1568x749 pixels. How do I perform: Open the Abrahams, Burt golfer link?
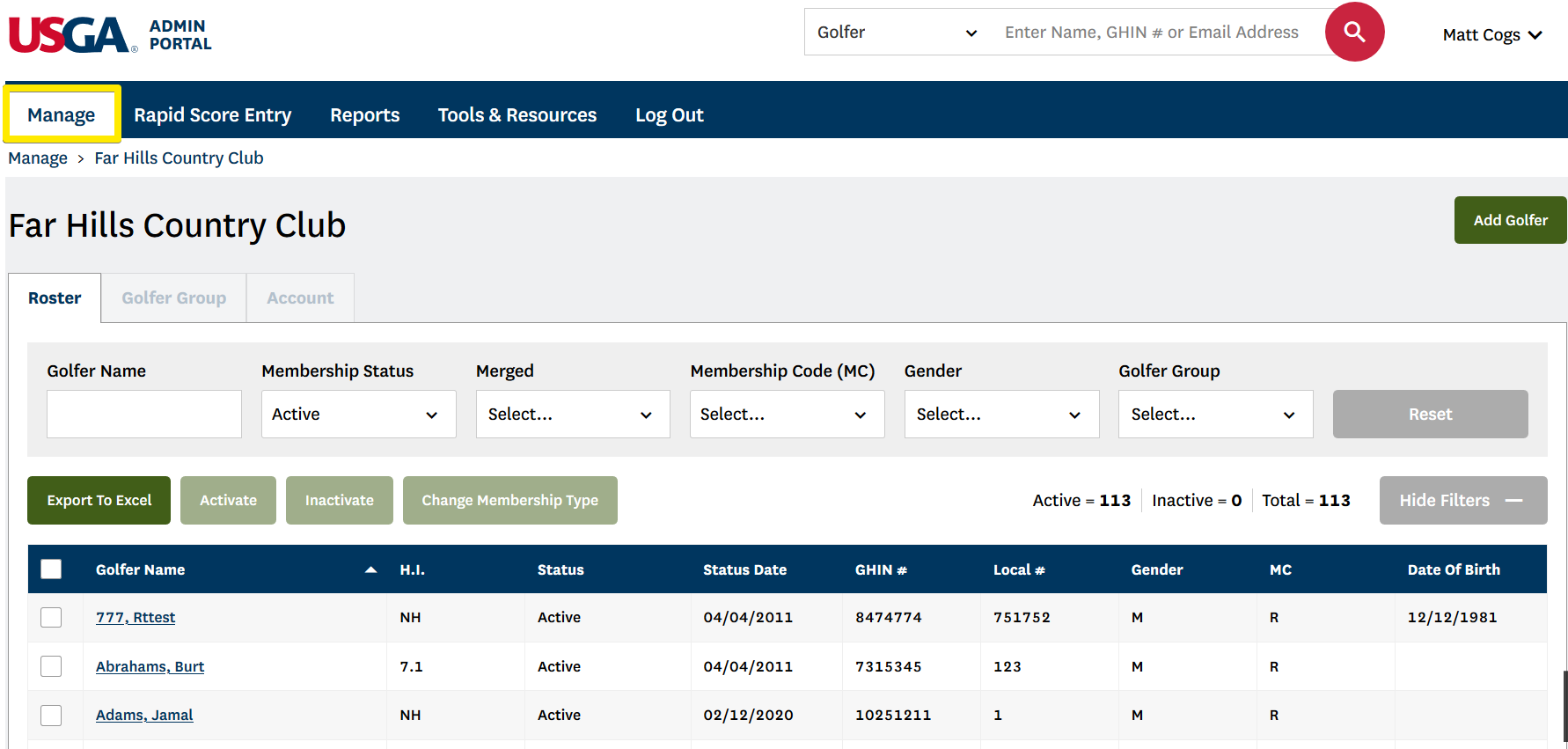150,667
